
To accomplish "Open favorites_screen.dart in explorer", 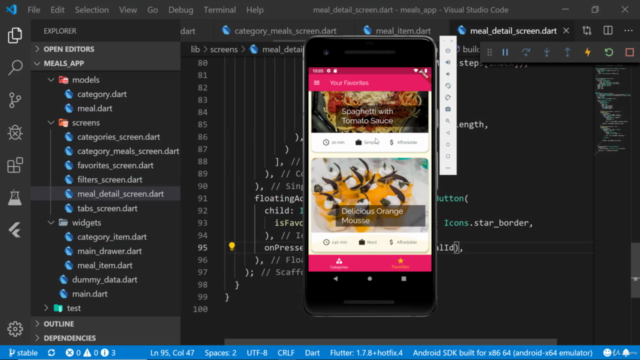I will coord(115,165).
